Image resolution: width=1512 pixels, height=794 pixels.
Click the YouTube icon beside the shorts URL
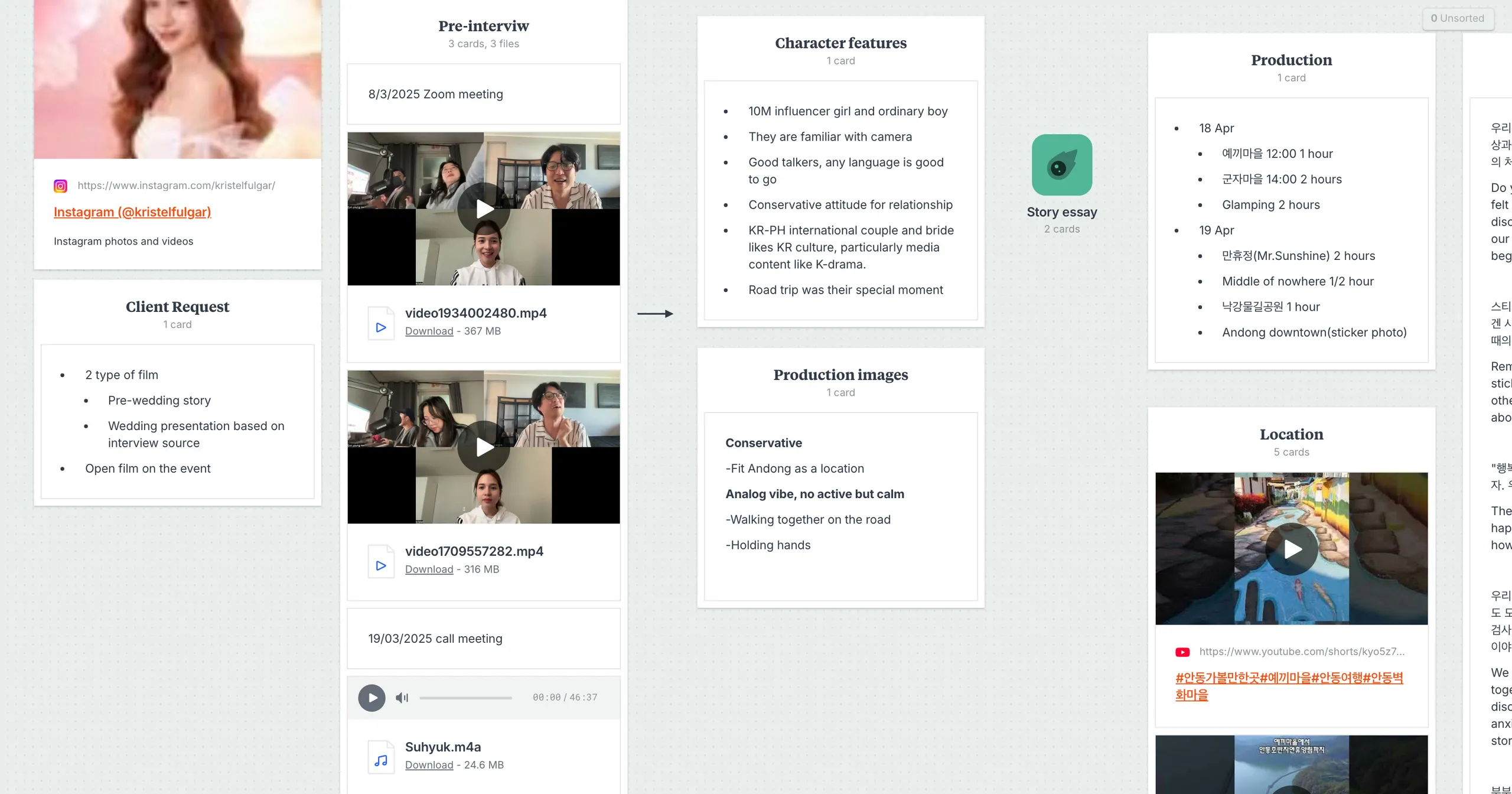1182,652
